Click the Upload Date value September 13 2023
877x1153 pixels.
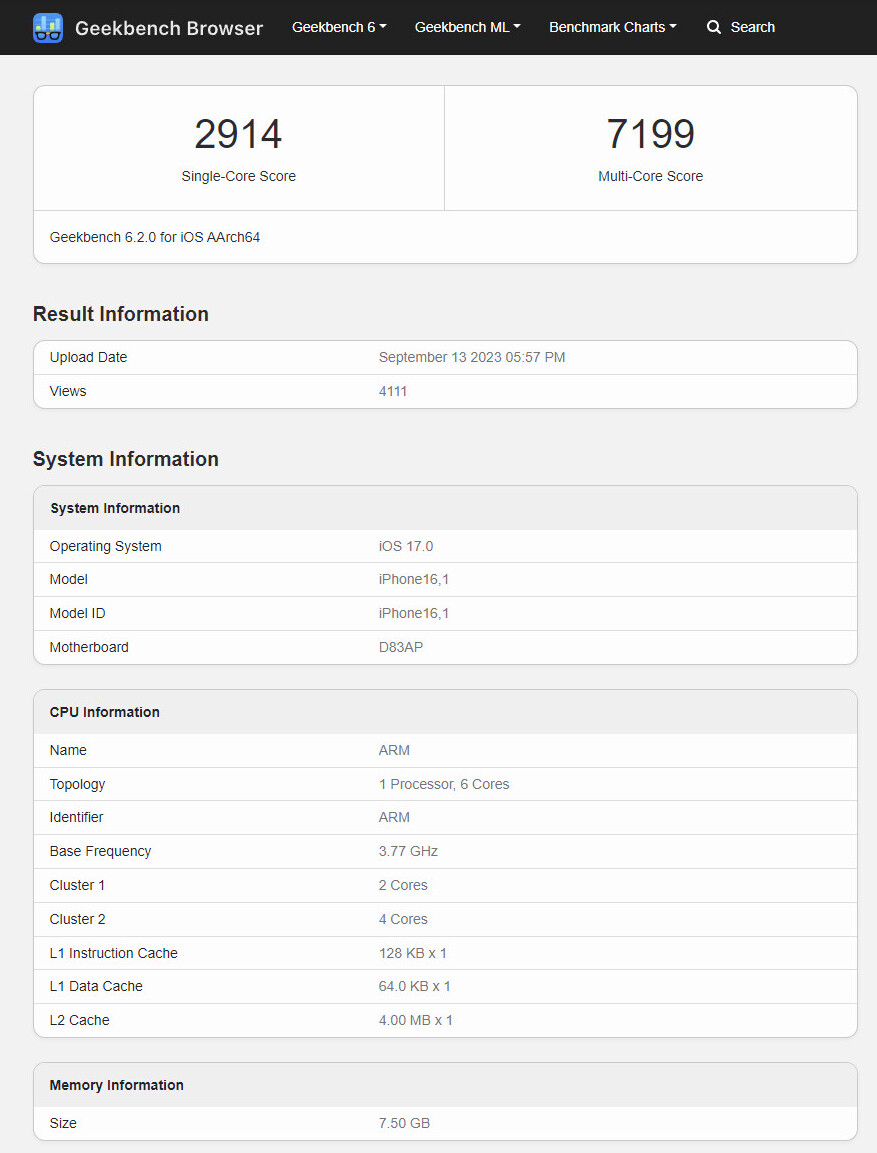coord(472,357)
